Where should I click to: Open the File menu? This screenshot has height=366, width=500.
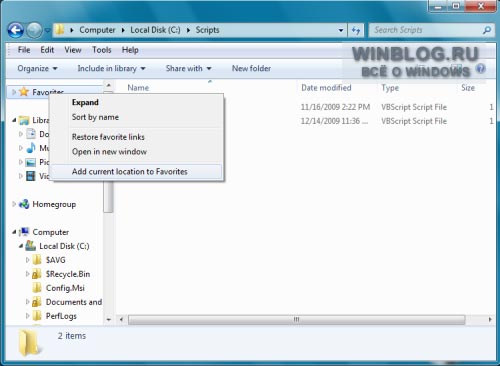(x=24, y=50)
